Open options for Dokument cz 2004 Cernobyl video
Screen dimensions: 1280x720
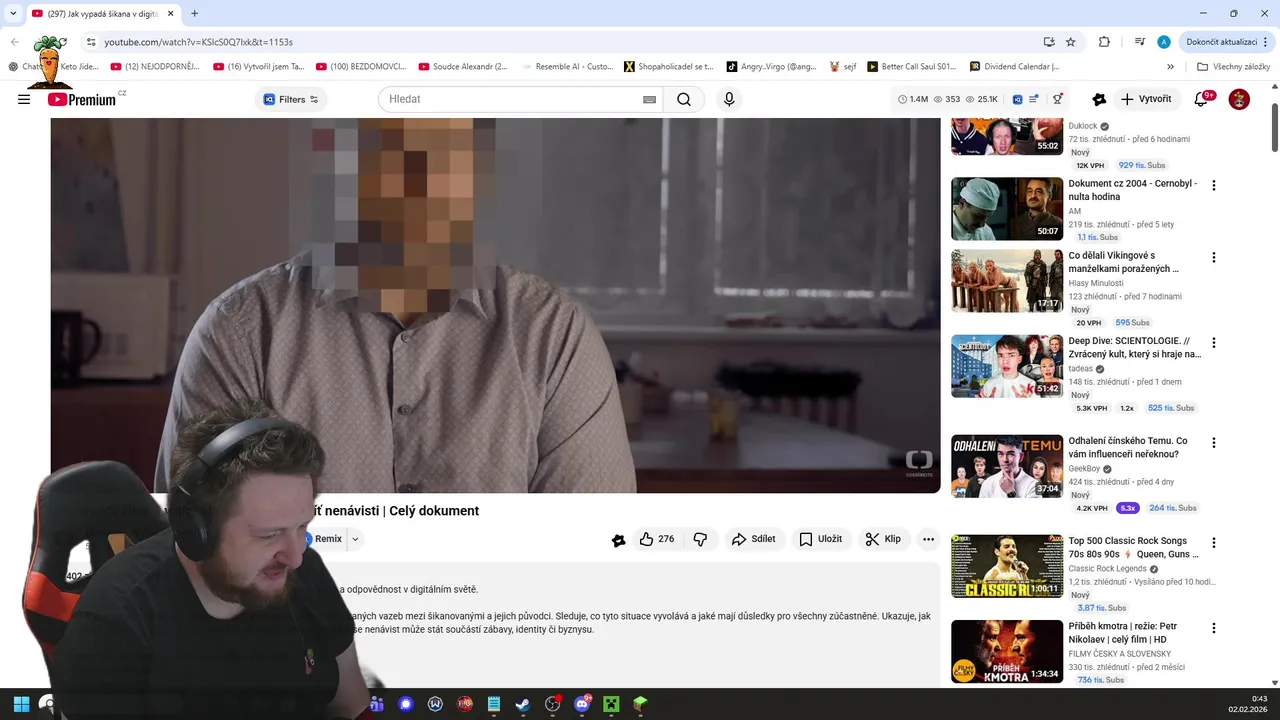pyautogui.click(x=1214, y=185)
